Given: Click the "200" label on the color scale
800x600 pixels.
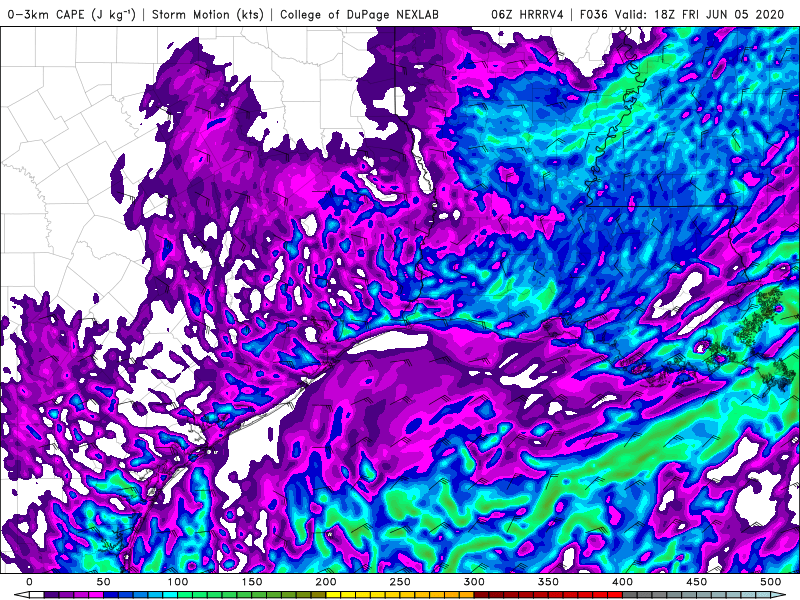Looking at the screenshot, I should (326, 582).
